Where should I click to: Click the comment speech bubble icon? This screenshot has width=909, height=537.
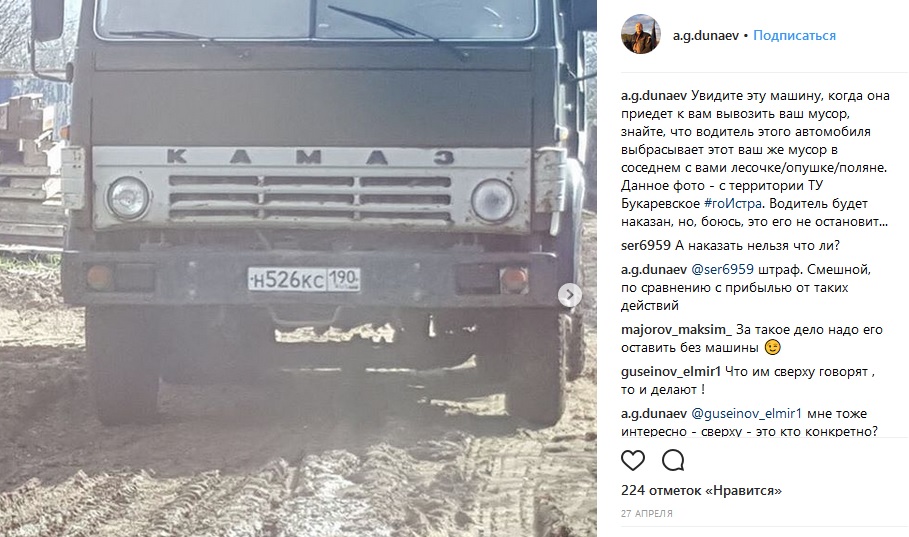(x=673, y=460)
